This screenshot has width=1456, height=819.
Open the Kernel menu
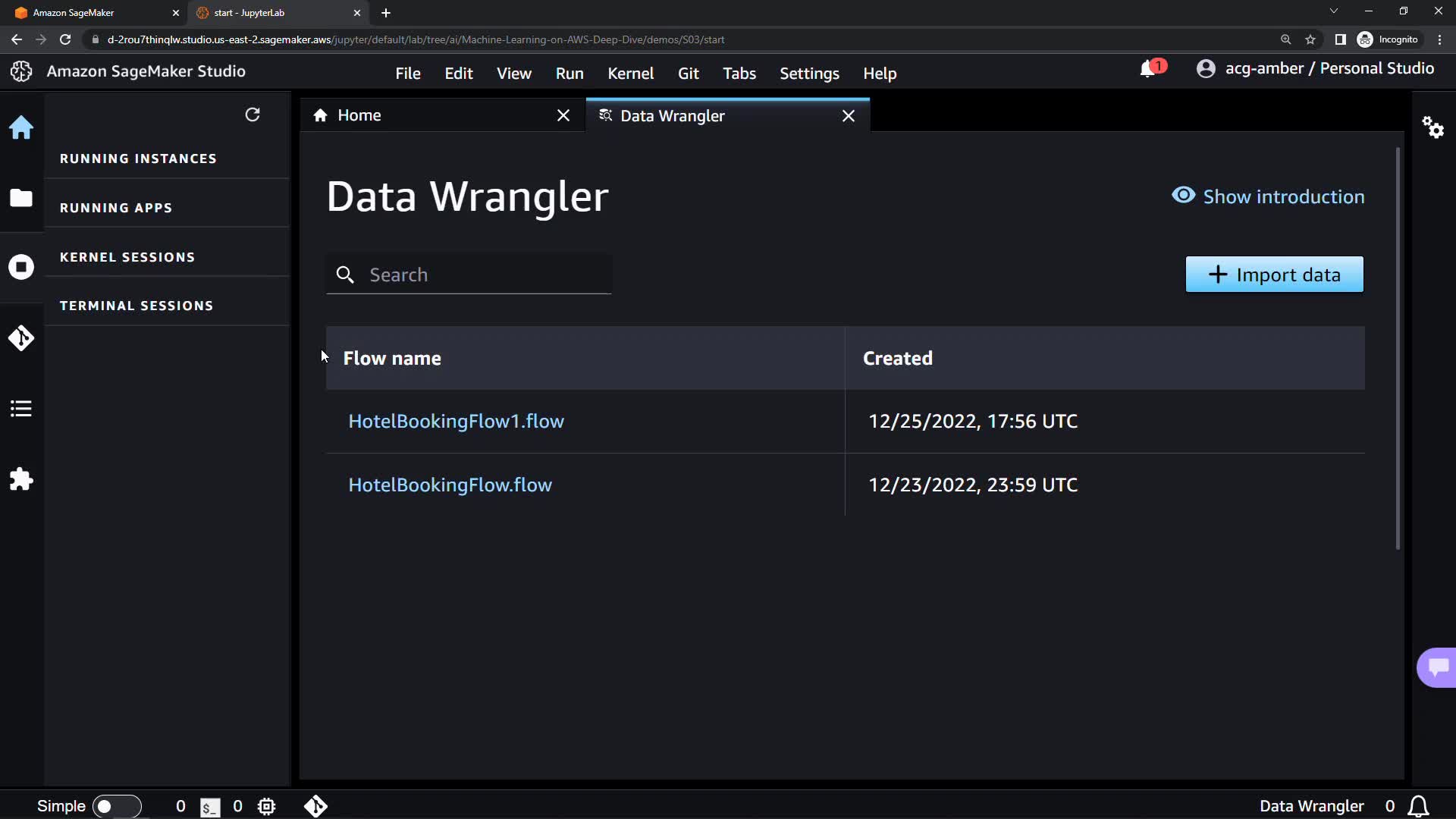click(x=630, y=74)
